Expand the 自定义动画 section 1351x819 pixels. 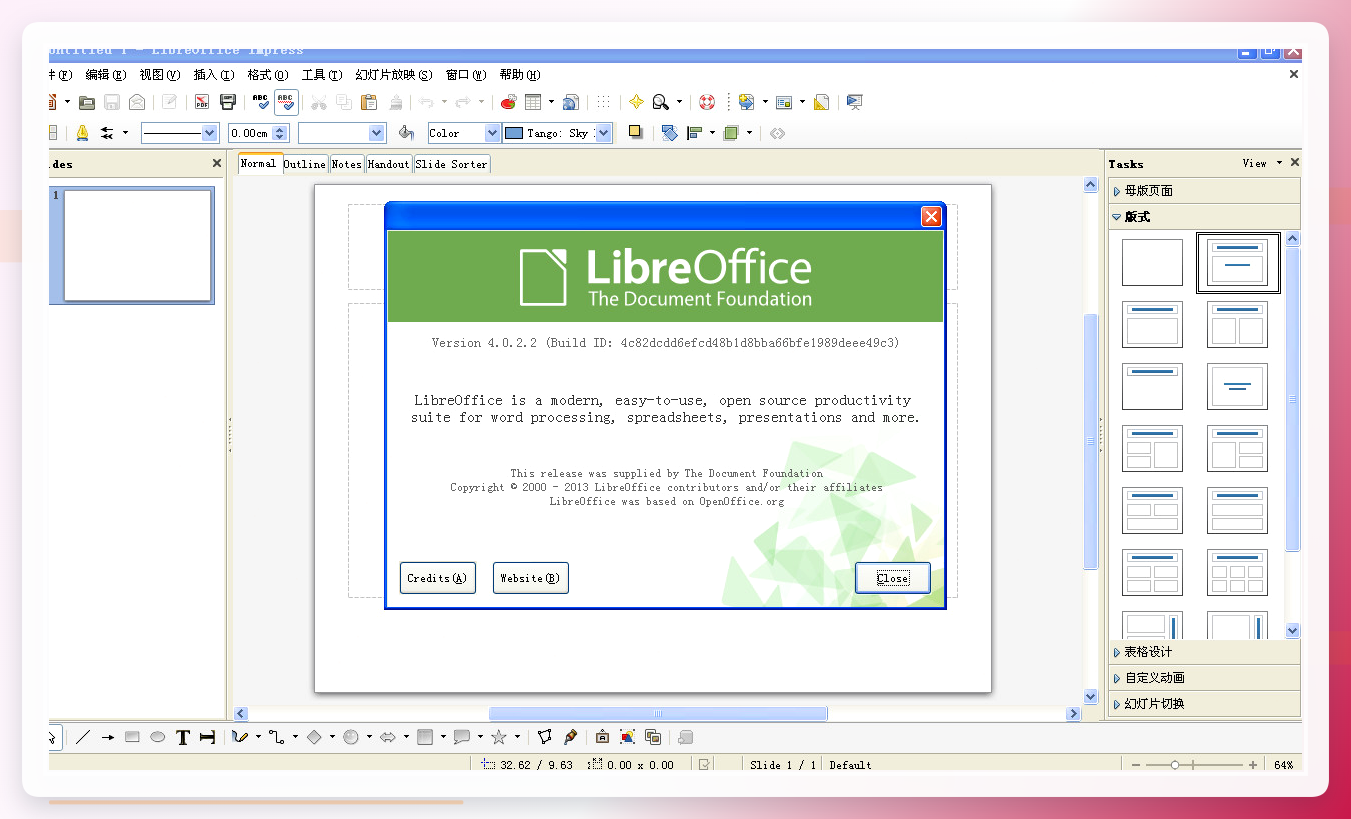tap(1204, 677)
